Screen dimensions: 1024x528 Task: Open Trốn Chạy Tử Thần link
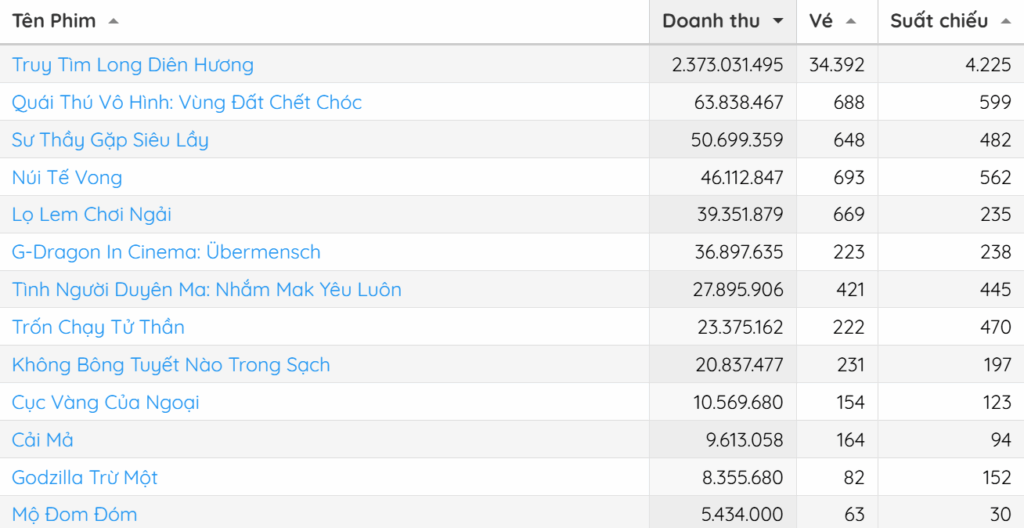98,327
